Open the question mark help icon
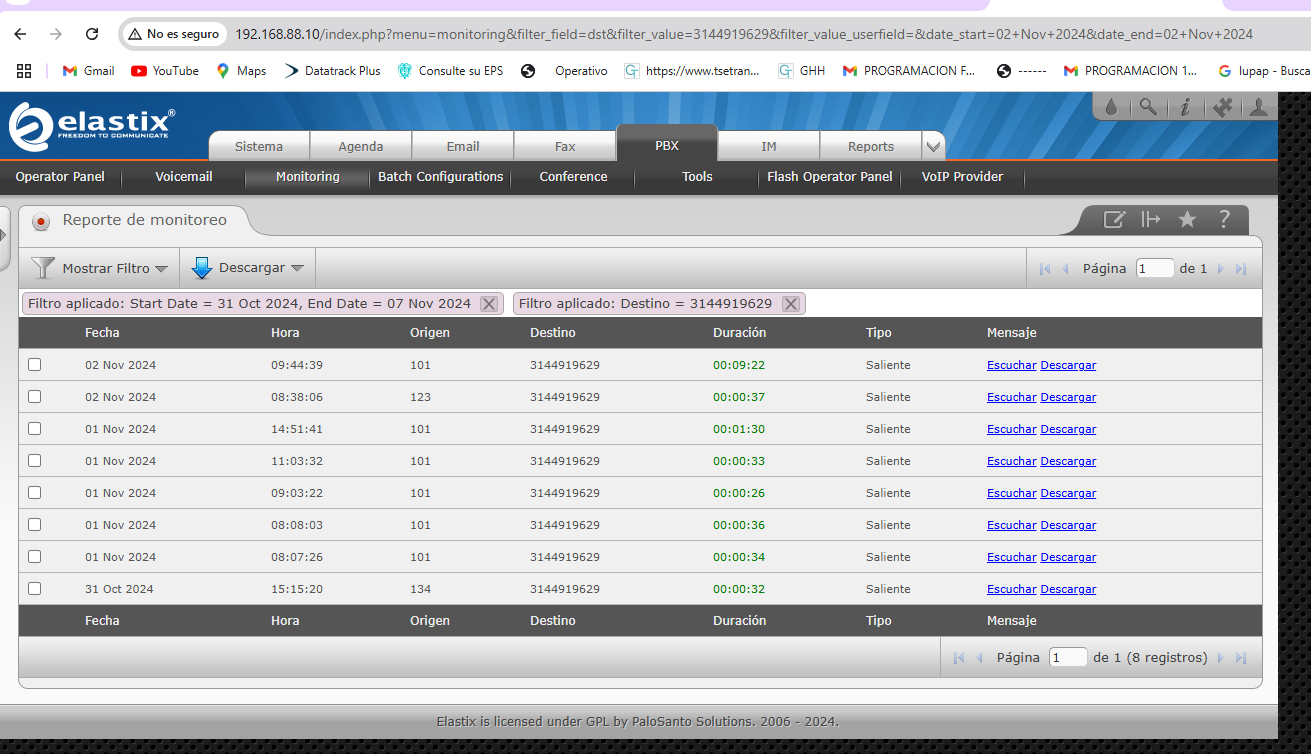The width and height of the screenshot is (1311, 754). click(x=1224, y=220)
